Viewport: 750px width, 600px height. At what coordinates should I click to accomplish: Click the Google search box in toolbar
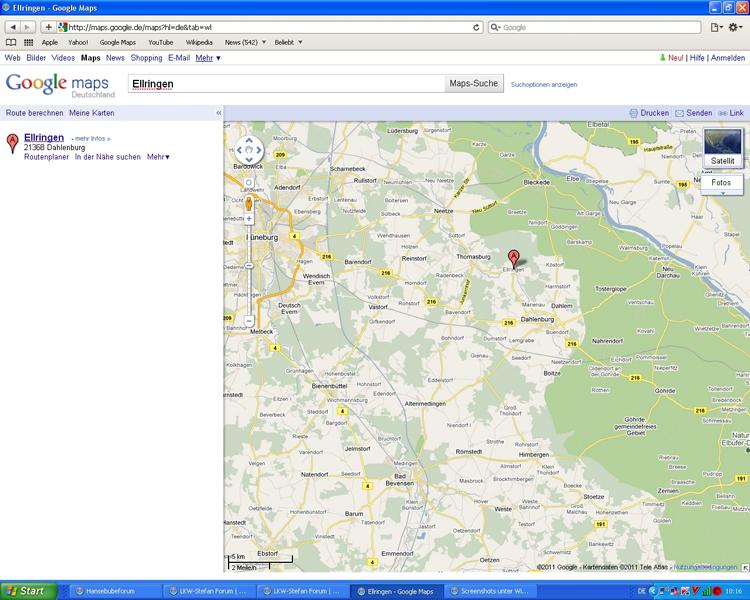point(594,27)
